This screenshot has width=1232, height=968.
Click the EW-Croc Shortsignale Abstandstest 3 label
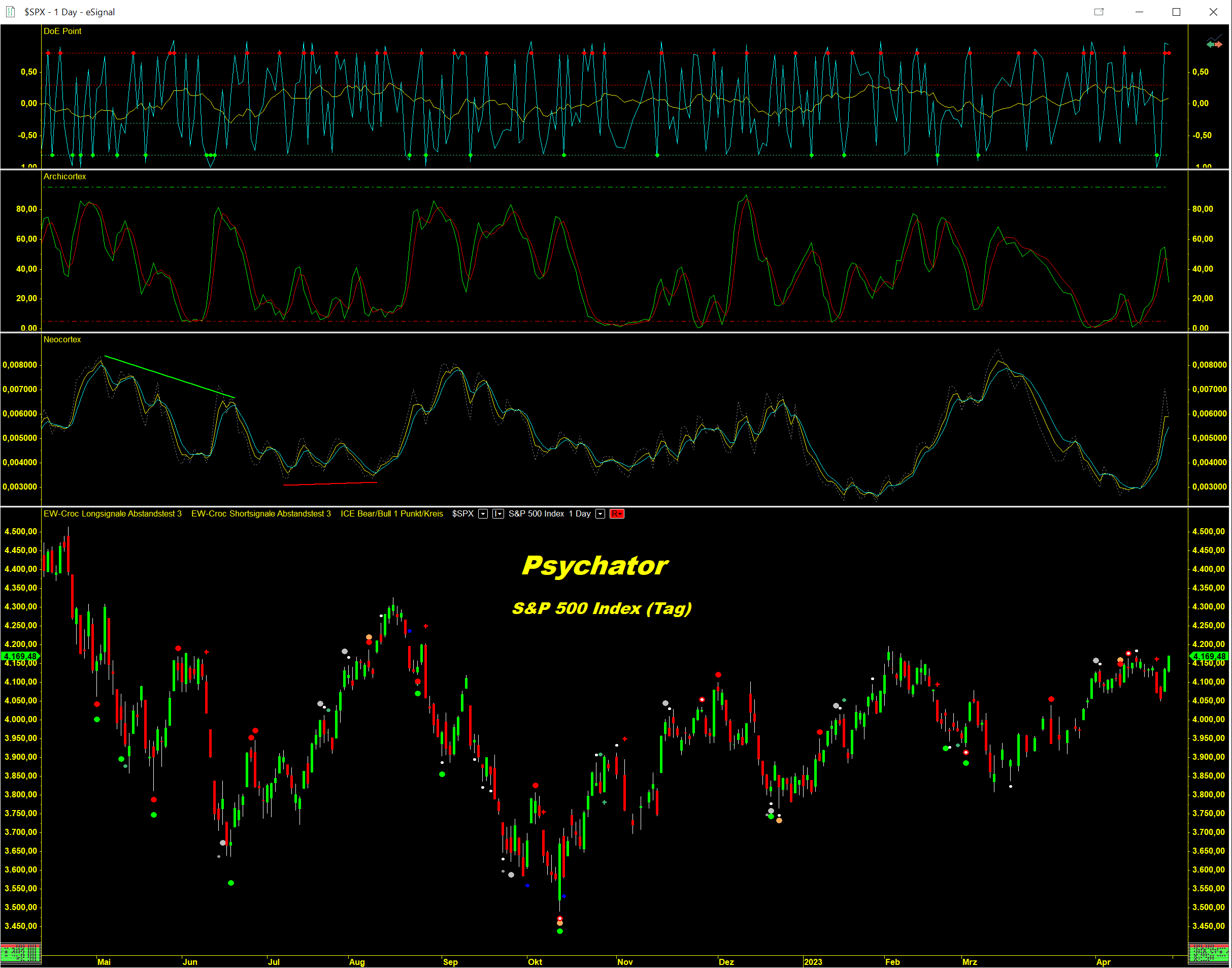click(x=261, y=514)
